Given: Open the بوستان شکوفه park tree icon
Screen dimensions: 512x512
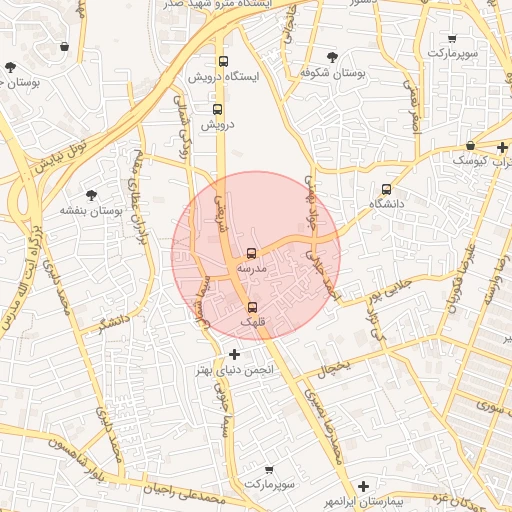Looking at the screenshot, I should point(332,58).
